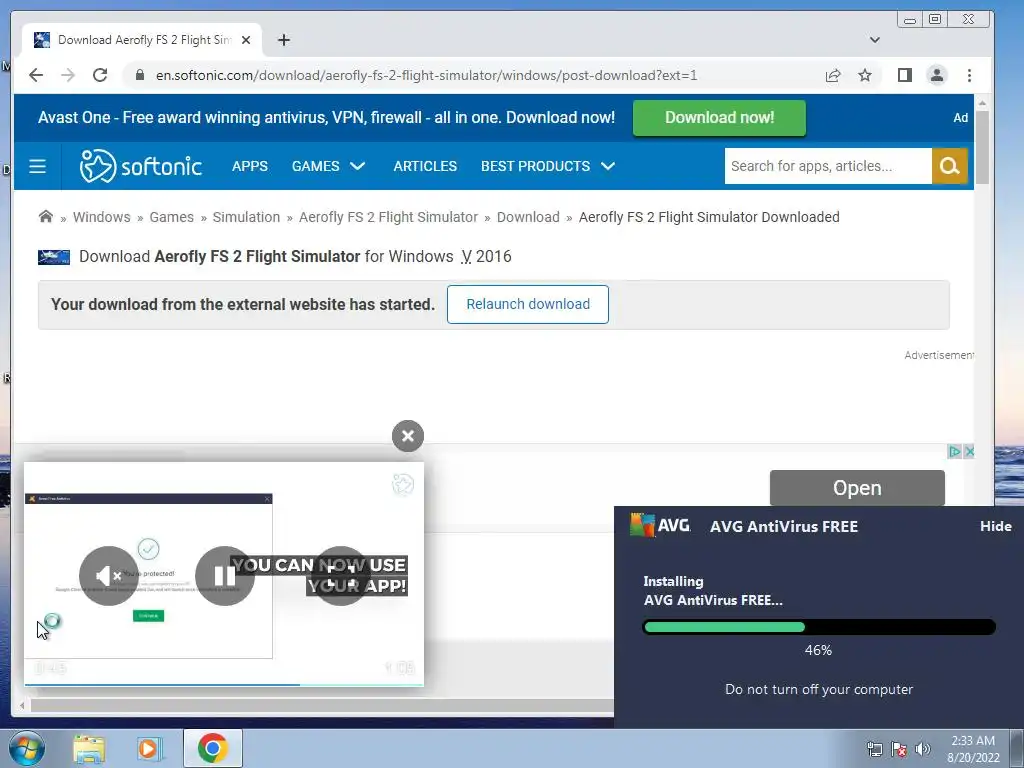Open the Simulation breadcrumb link
The height and width of the screenshot is (768, 1024).
[x=246, y=217]
